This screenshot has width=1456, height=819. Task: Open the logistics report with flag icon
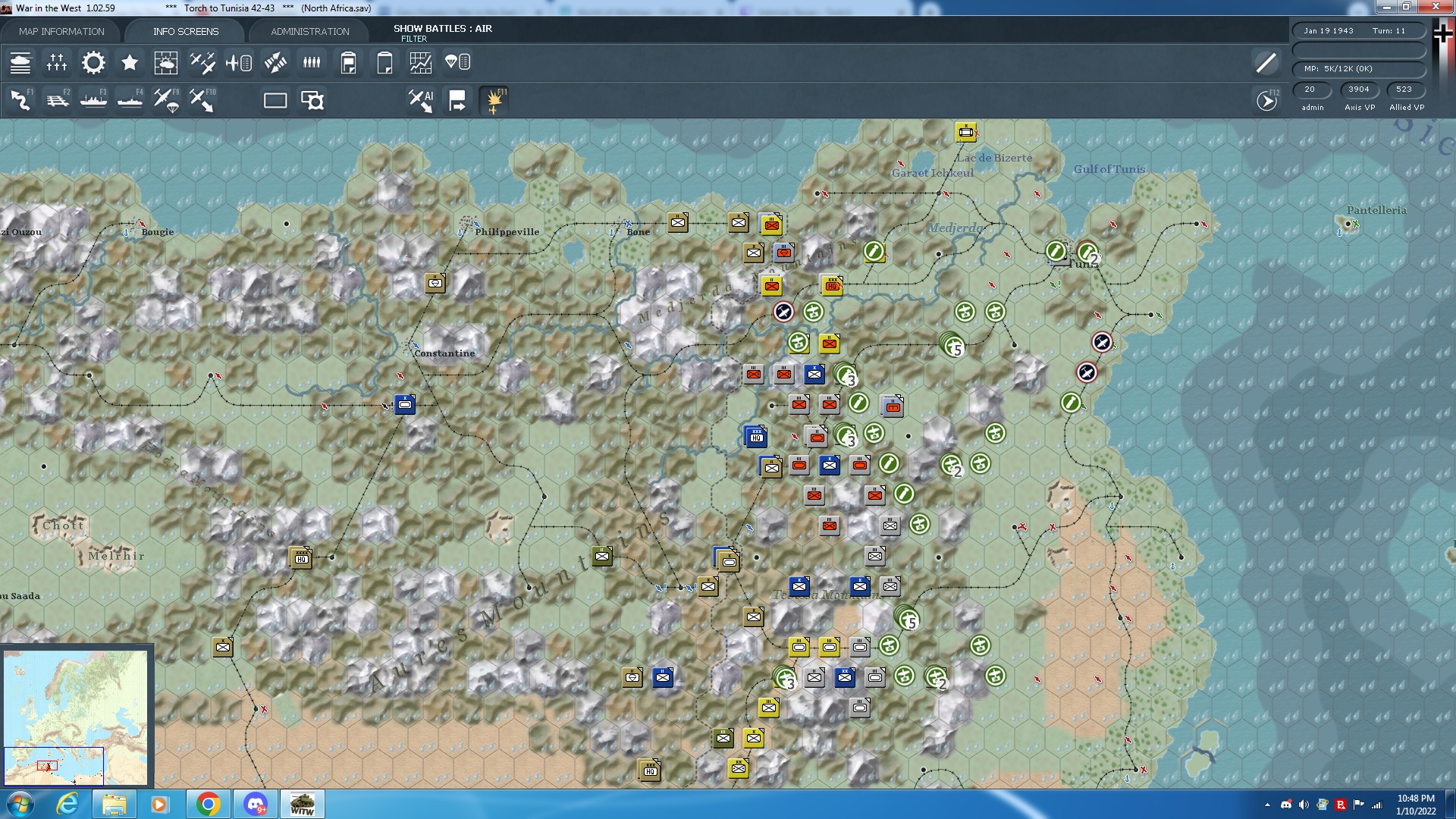click(348, 62)
